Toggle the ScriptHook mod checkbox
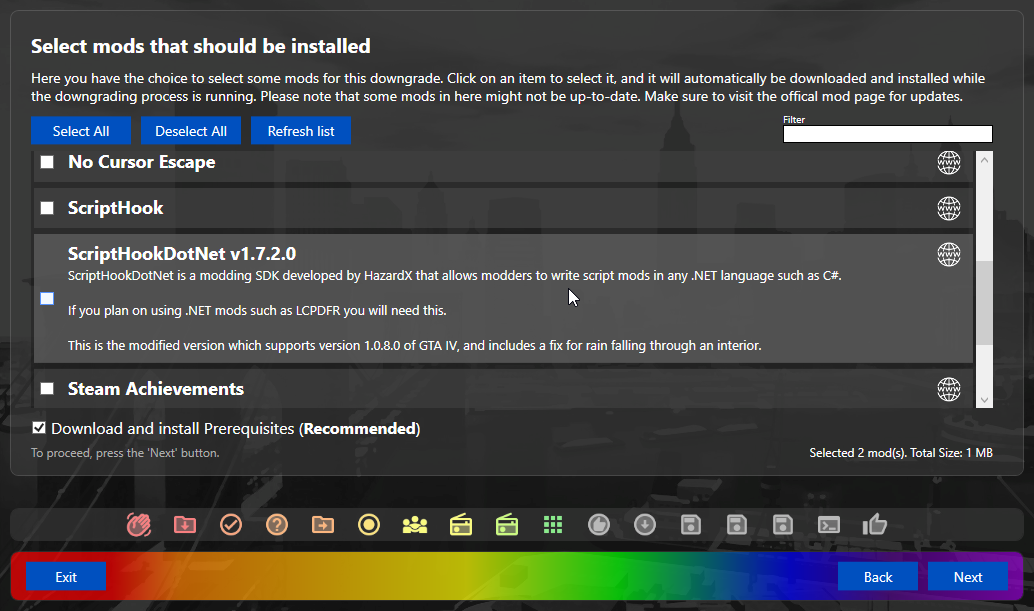1034x611 pixels. pos(47,208)
